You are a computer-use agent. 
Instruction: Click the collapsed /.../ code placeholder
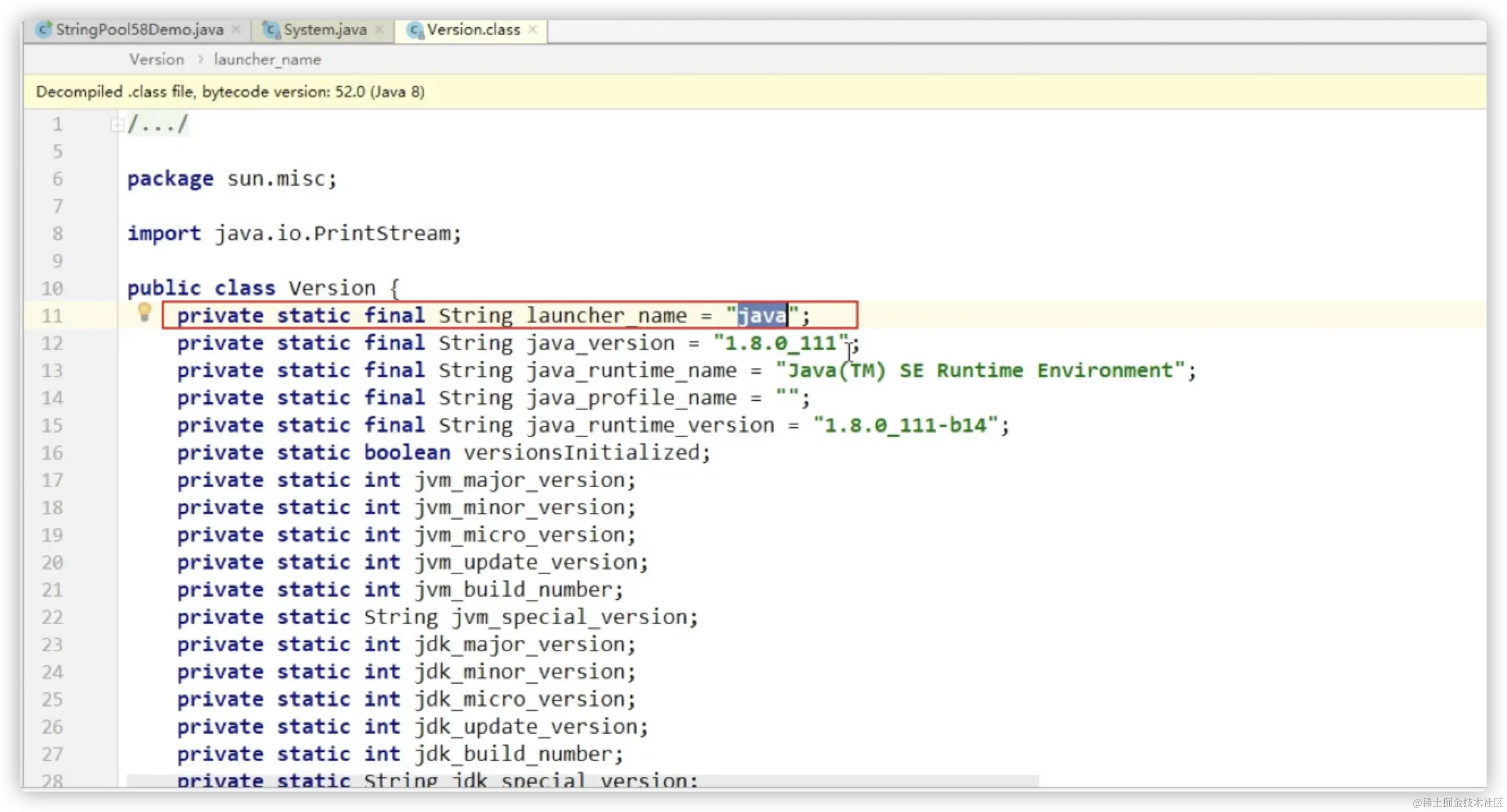(158, 125)
